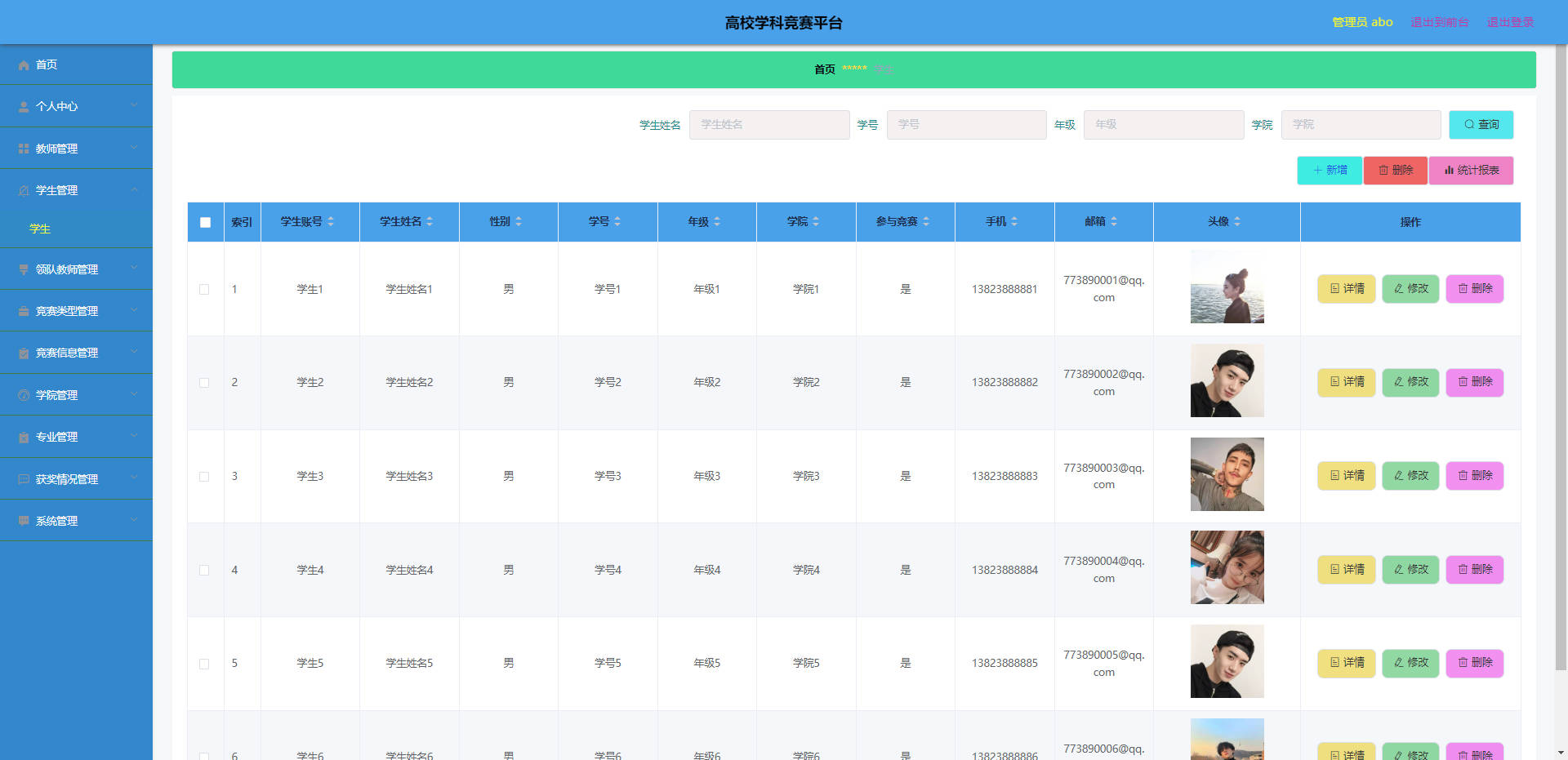Click 修改 for 学生4 row
Image resolution: width=1568 pixels, height=760 pixels.
(x=1411, y=570)
